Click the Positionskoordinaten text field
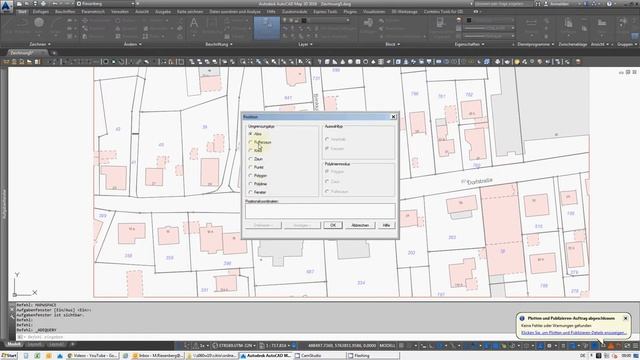Screen dimensions: 640x360 (320, 211)
